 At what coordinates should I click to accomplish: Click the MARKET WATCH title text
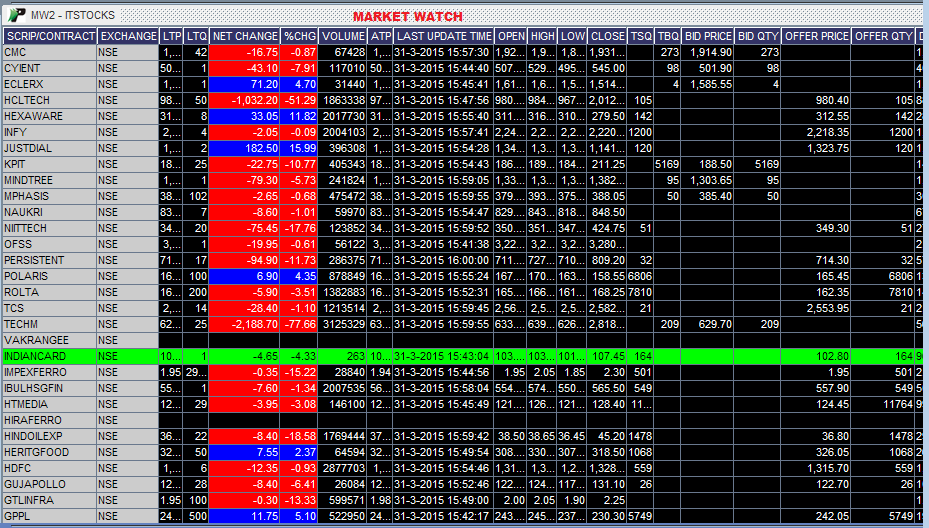pyautogui.click(x=407, y=16)
